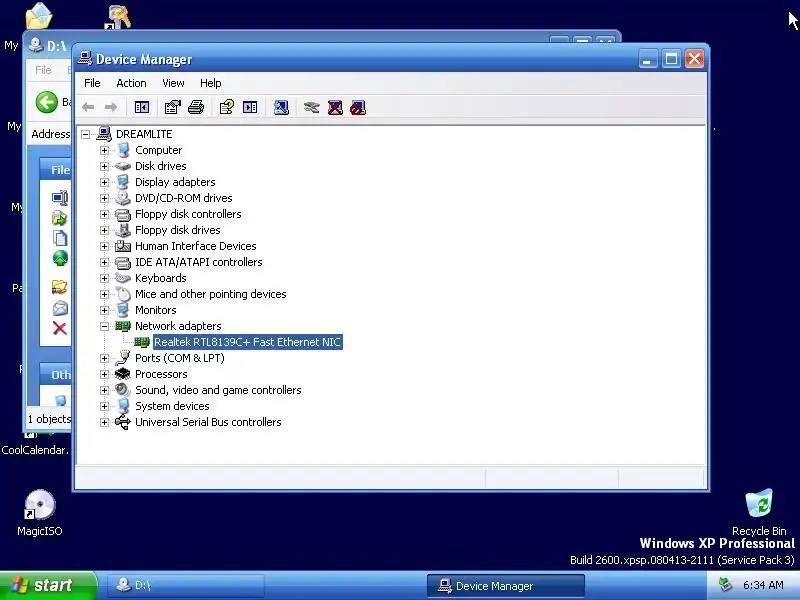Open the File menu in D:\ window
Screen dimensions: 800x600
tap(43, 70)
